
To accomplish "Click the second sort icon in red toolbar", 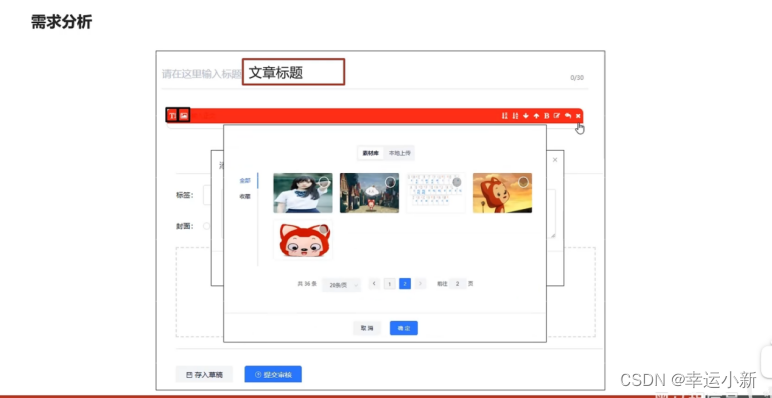I will point(515,116).
